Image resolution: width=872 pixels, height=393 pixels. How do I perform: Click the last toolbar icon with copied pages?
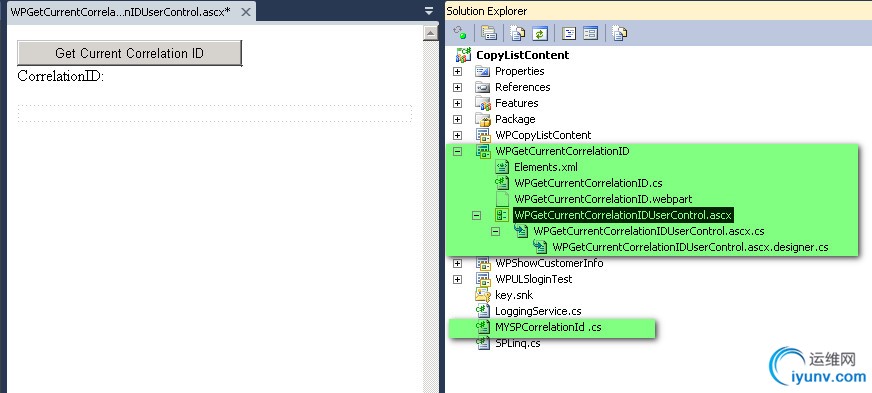(x=620, y=33)
